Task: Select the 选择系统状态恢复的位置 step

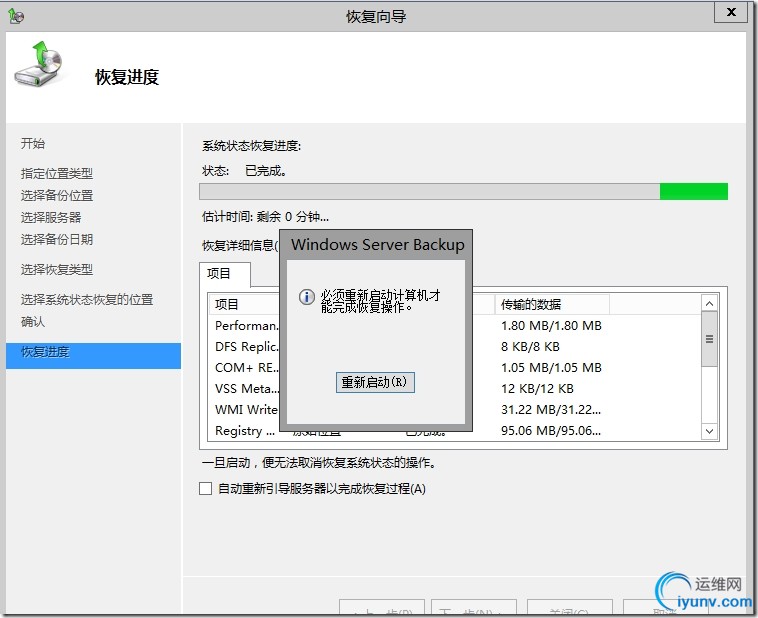Action: (87, 299)
